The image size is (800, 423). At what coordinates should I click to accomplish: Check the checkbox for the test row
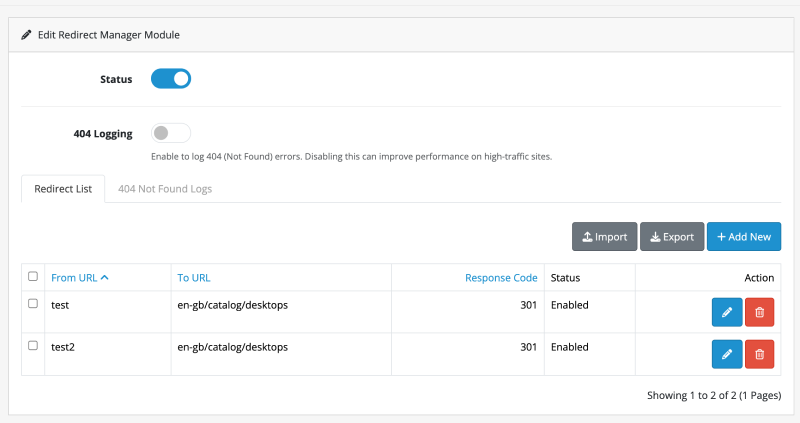pos(33,304)
